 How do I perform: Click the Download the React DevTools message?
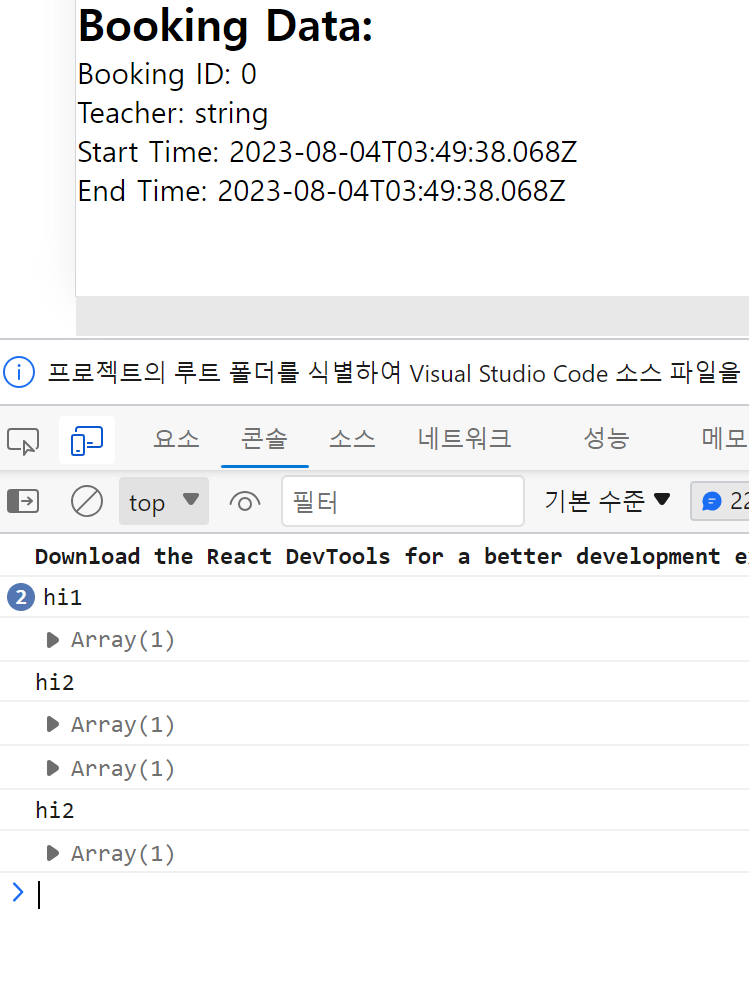(392, 557)
